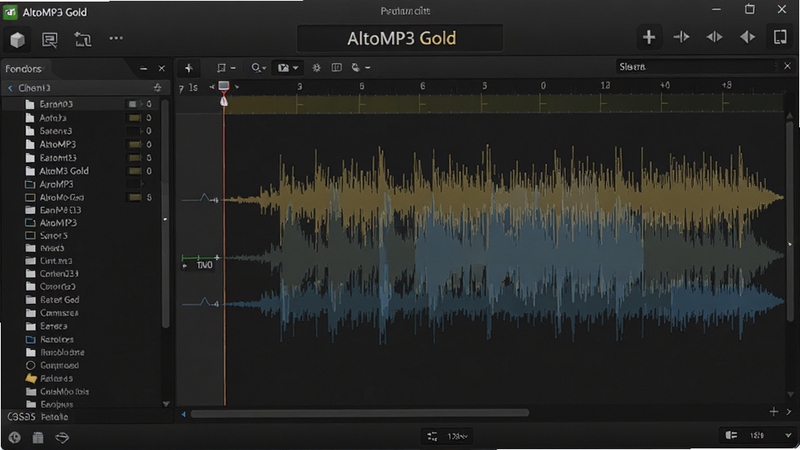Select the AltoM3 Gold folder in the list

64,171
